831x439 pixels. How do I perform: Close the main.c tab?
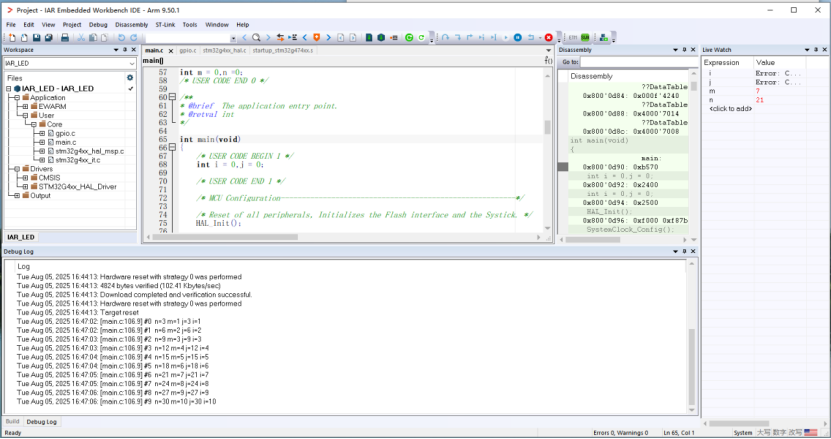tap(171, 51)
